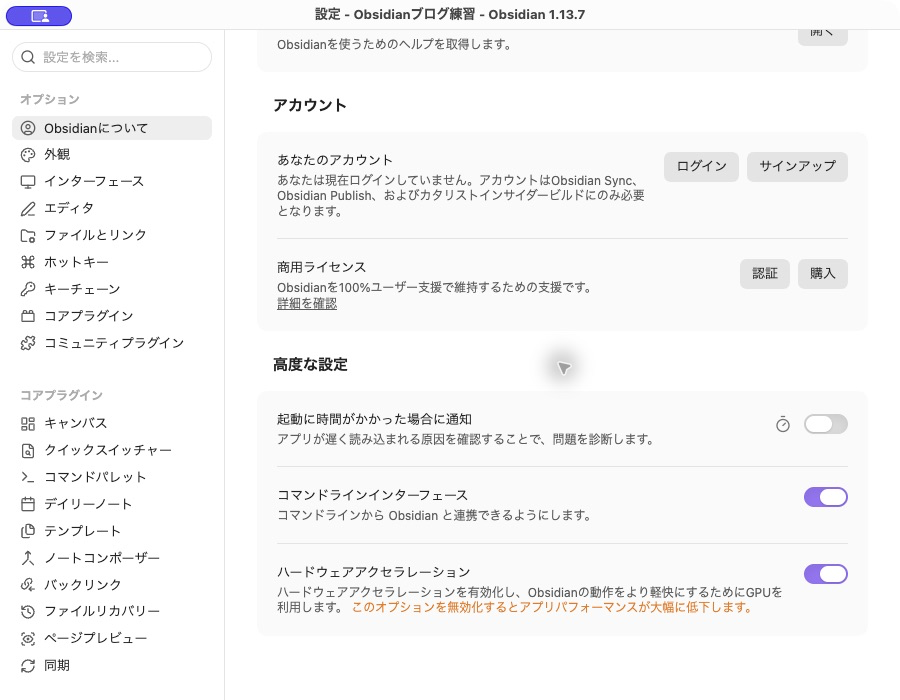The image size is (900, 700).
Task: Click the orange performance warning text
Action: coord(552,608)
